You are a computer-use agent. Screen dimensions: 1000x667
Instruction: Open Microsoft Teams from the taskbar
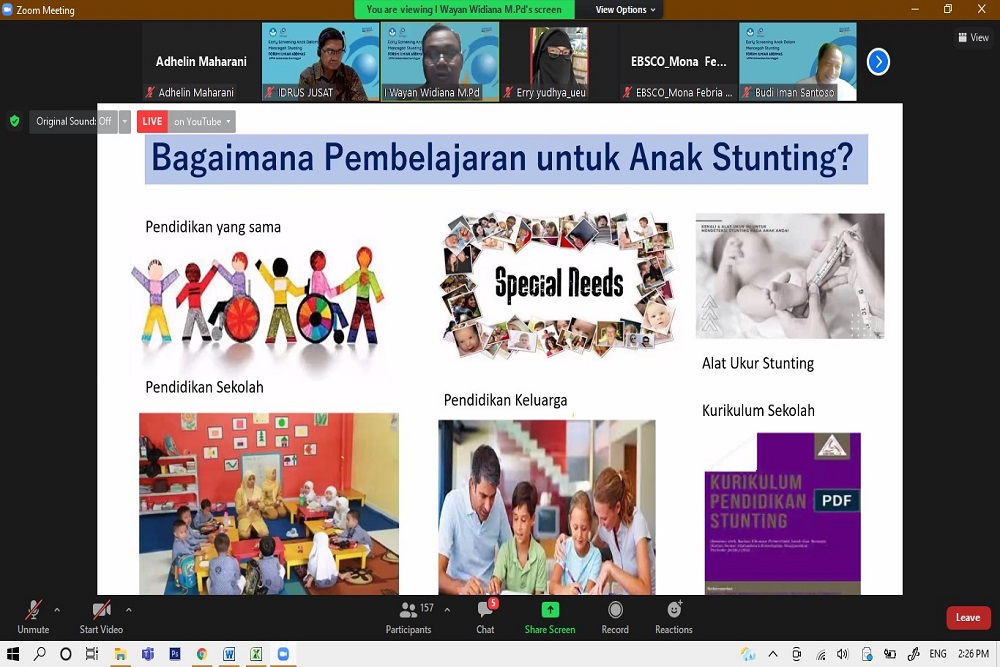coord(148,654)
